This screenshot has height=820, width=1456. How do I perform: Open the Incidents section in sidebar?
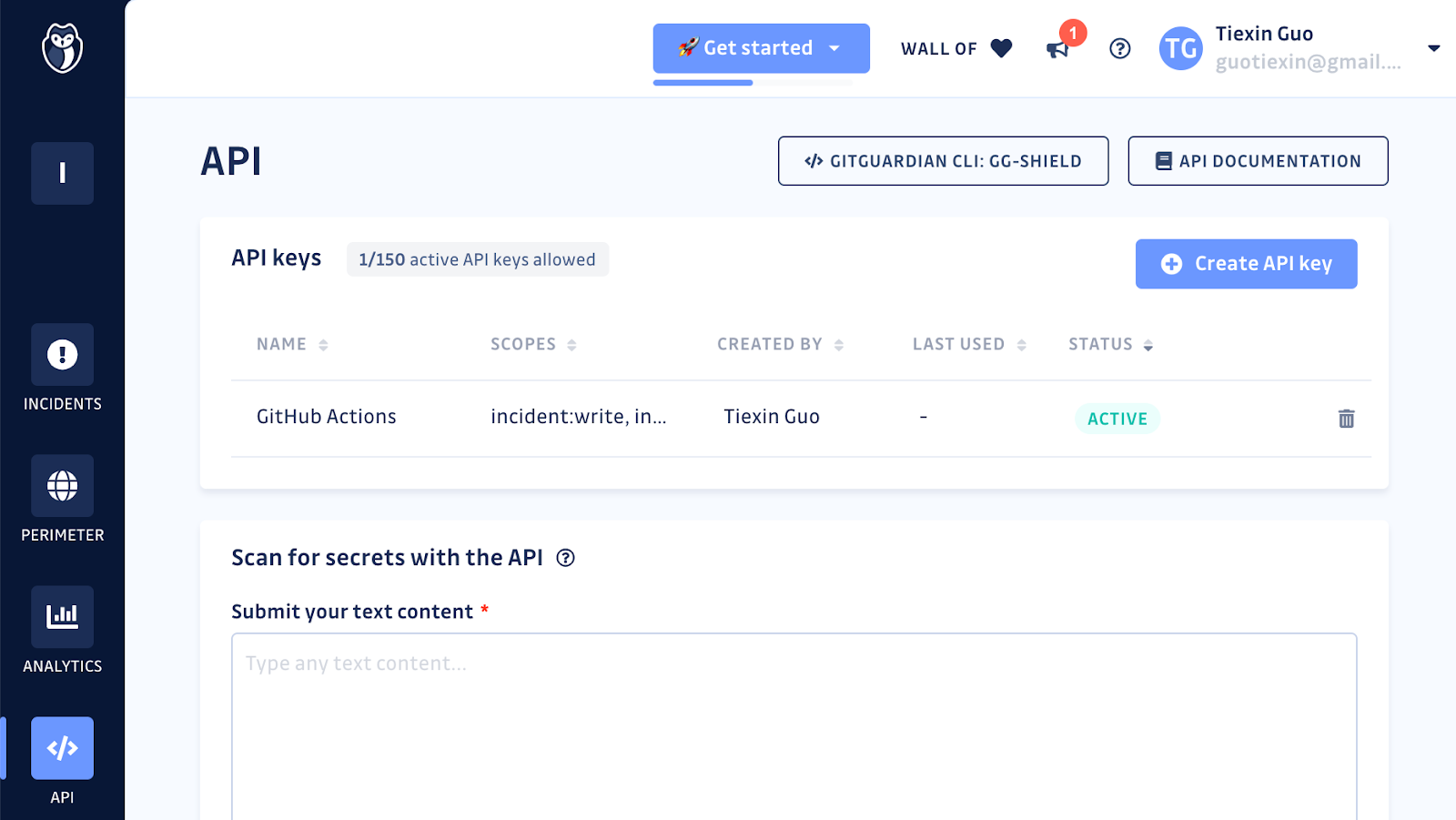click(61, 354)
